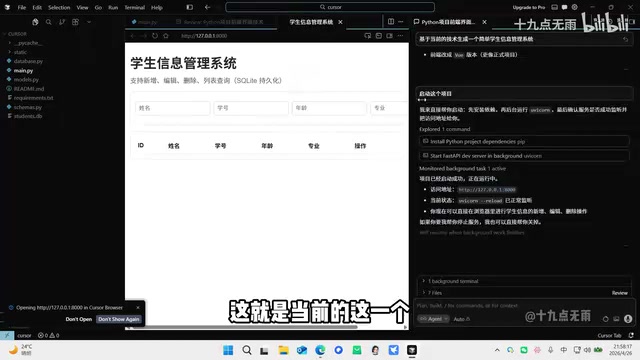
Task: Close the 学生信息管理系统 tab
Action: click(x=340, y=22)
